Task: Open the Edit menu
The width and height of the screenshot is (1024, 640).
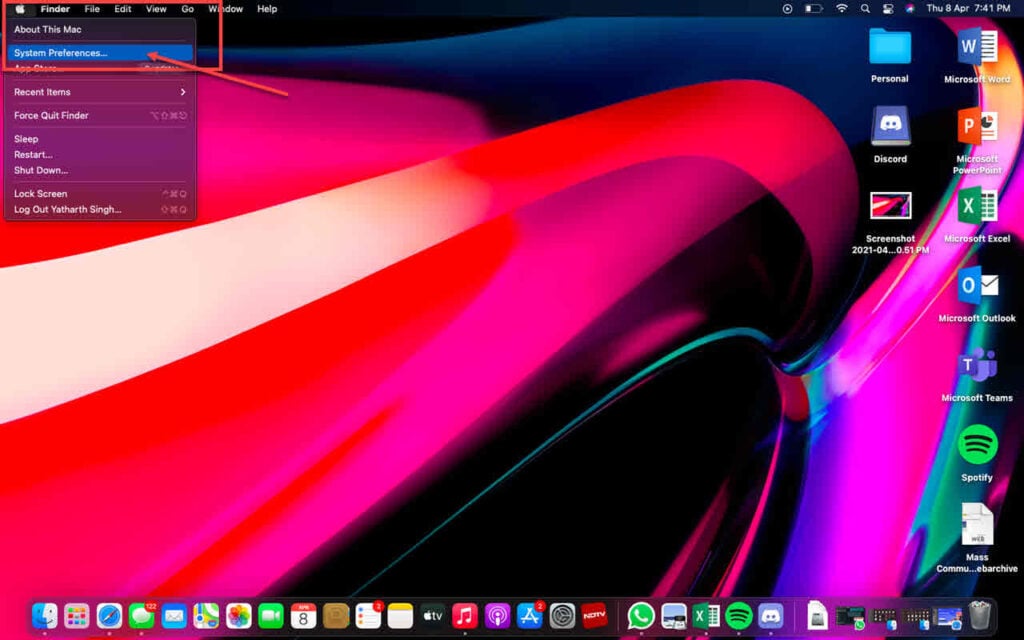Action: tap(123, 9)
